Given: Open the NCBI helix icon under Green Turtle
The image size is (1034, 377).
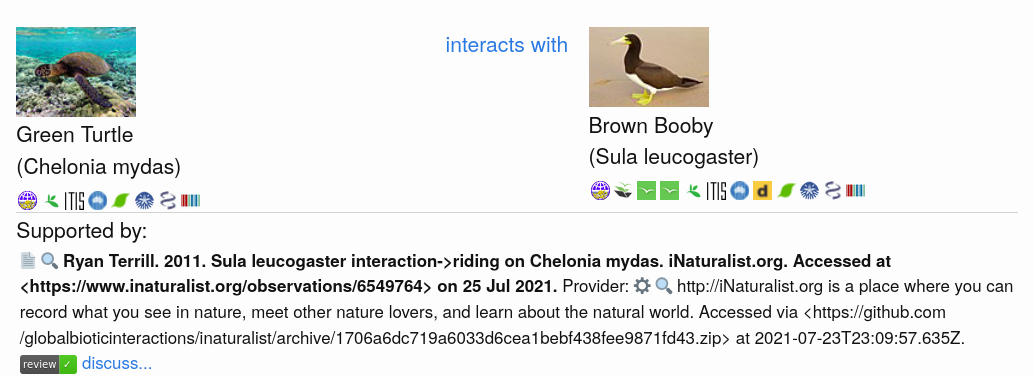Looking at the screenshot, I should [167, 200].
